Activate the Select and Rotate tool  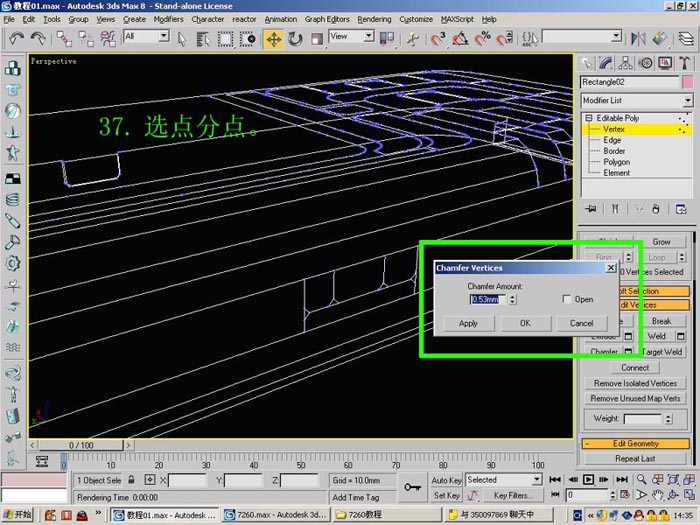click(295, 39)
